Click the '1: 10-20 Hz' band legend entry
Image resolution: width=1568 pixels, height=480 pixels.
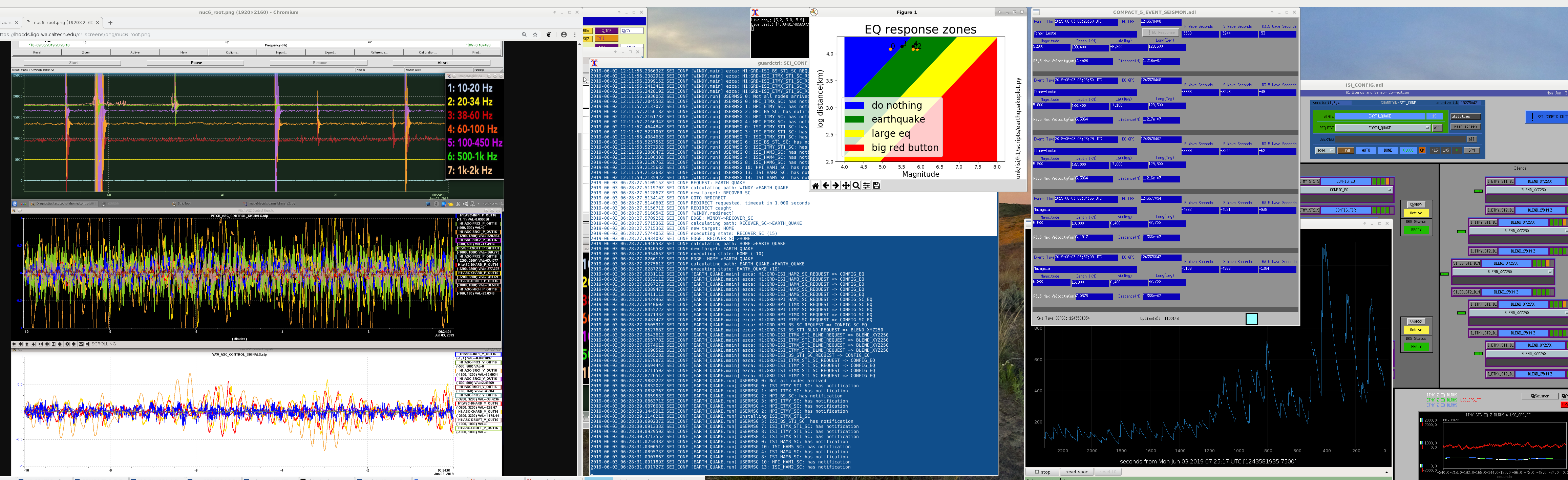coord(470,88)
